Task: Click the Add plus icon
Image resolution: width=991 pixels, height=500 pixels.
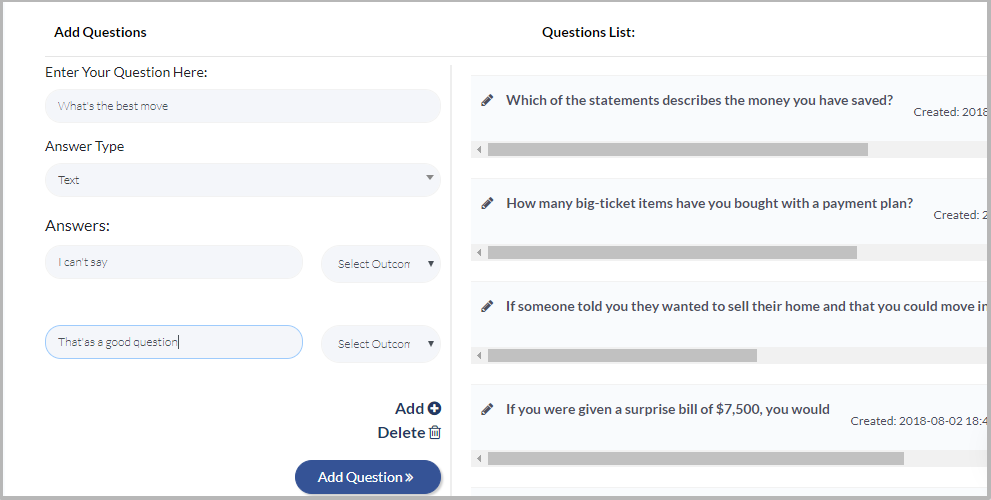Action: [x=434, y=408]
